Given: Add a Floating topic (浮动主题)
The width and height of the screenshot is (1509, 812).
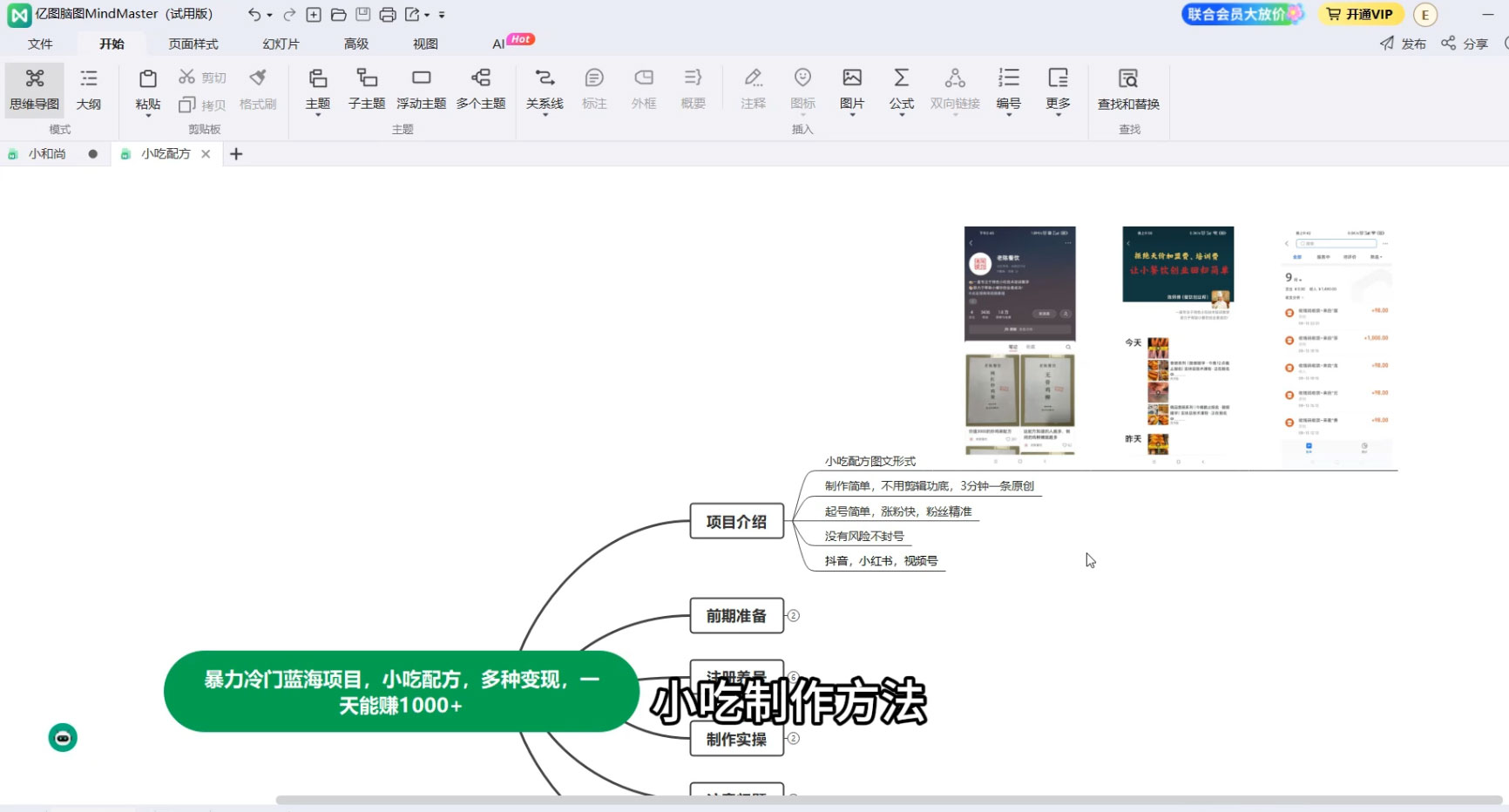Looking at the screenshot, I should click(x=421, y=88).
